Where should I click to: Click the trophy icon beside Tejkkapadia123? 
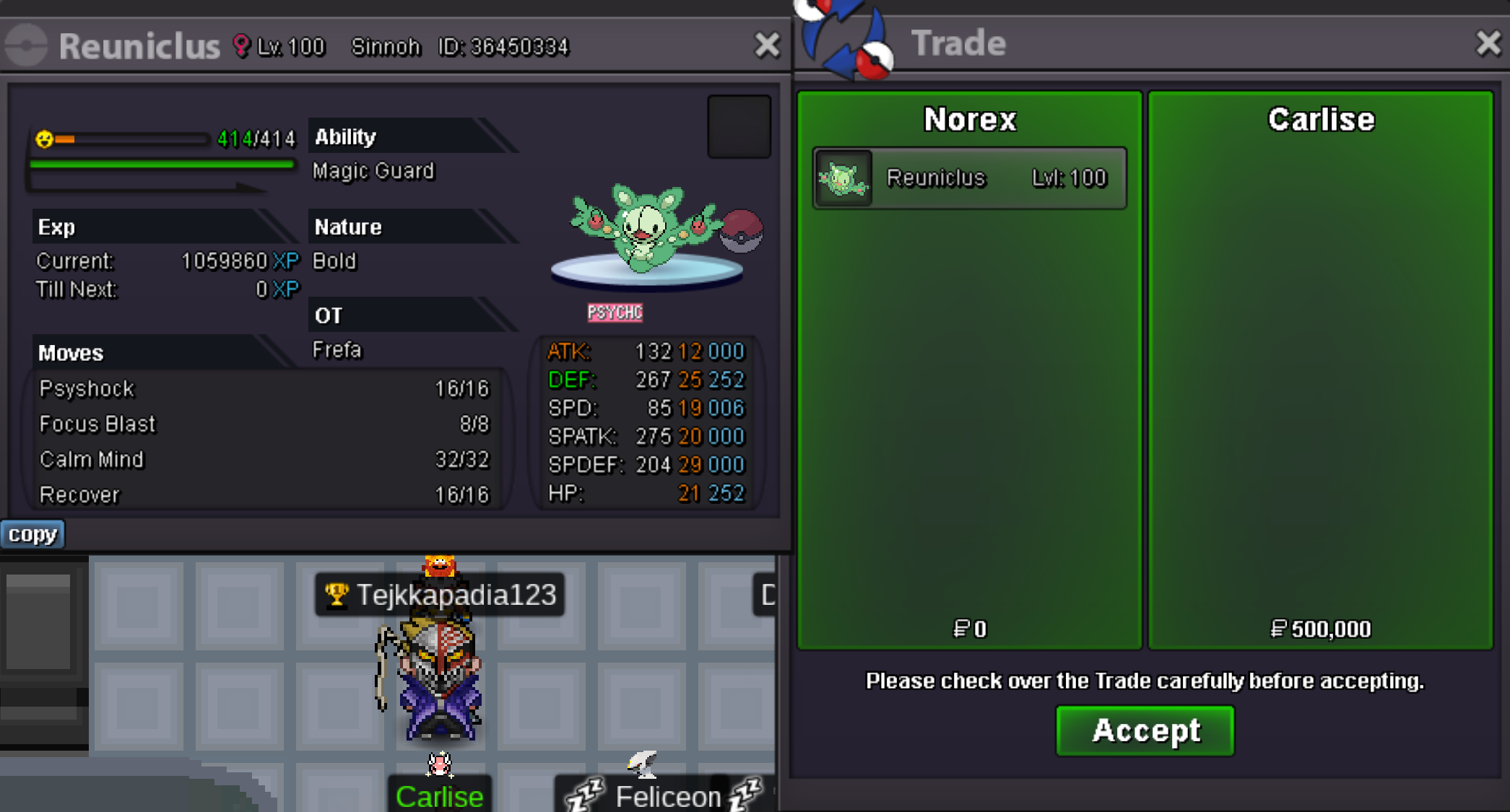(x=336, y=595)
